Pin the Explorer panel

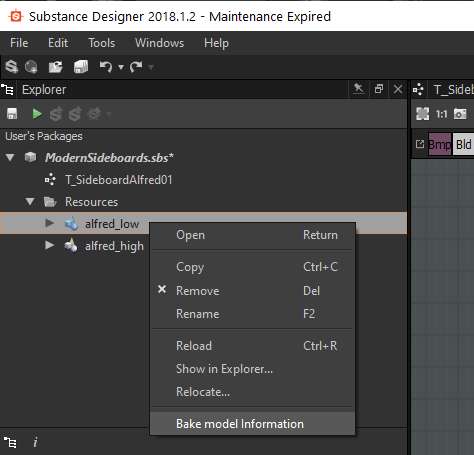[x=359, y=89]
